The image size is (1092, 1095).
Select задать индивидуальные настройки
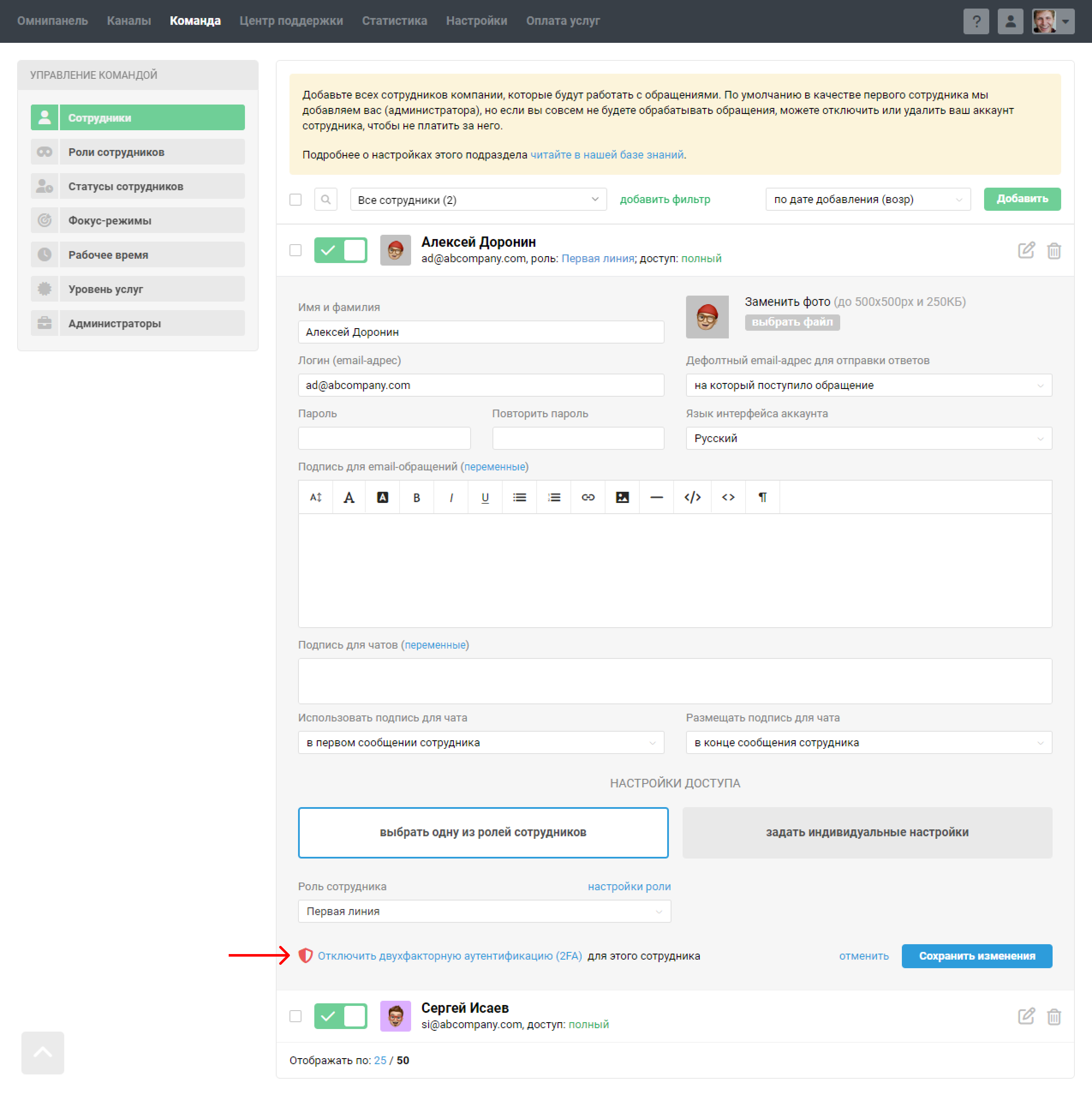(x=867, y=832)
